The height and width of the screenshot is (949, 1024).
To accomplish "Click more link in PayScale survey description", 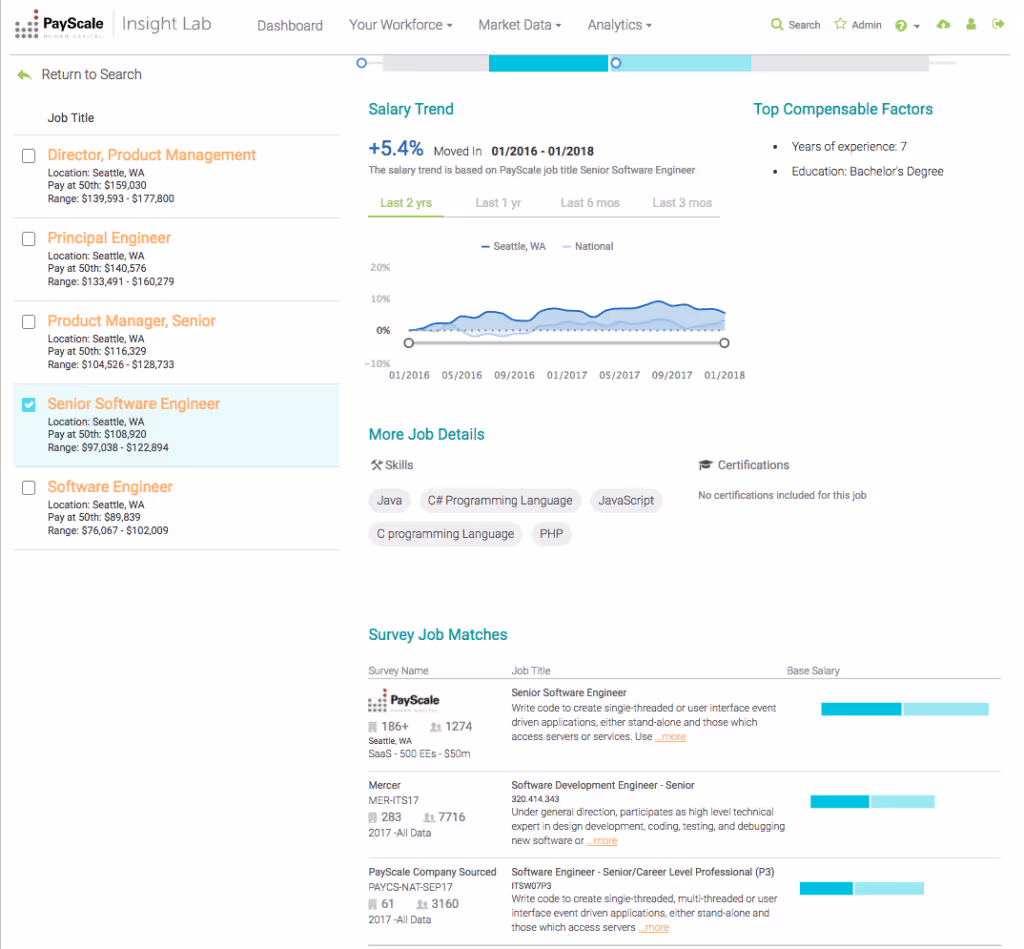I will pos(670,737).
